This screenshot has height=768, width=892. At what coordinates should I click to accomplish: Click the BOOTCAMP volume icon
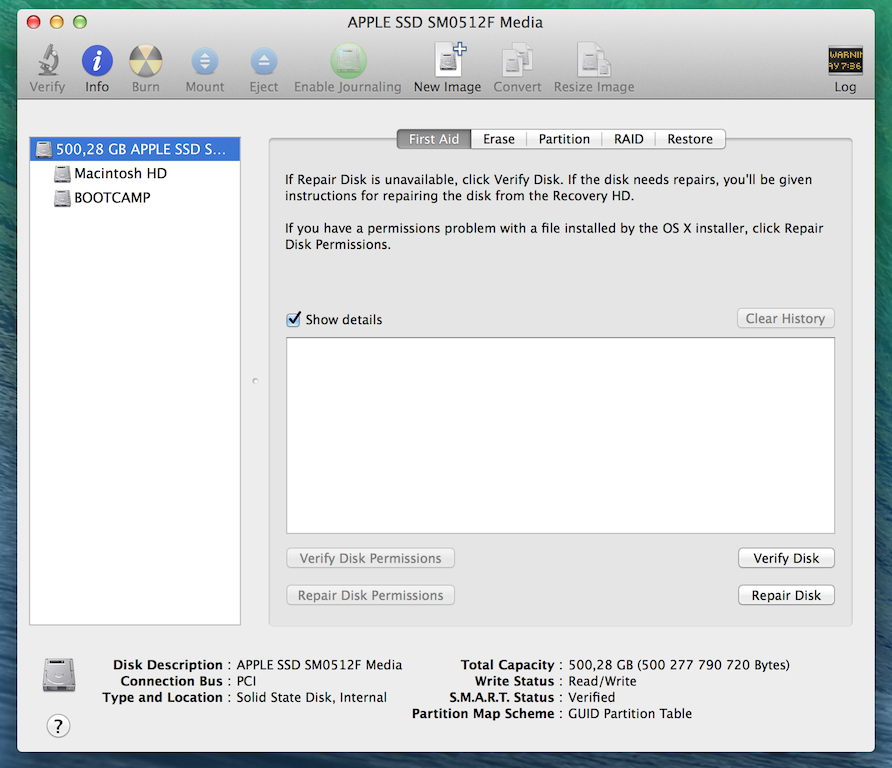(62, 198)
